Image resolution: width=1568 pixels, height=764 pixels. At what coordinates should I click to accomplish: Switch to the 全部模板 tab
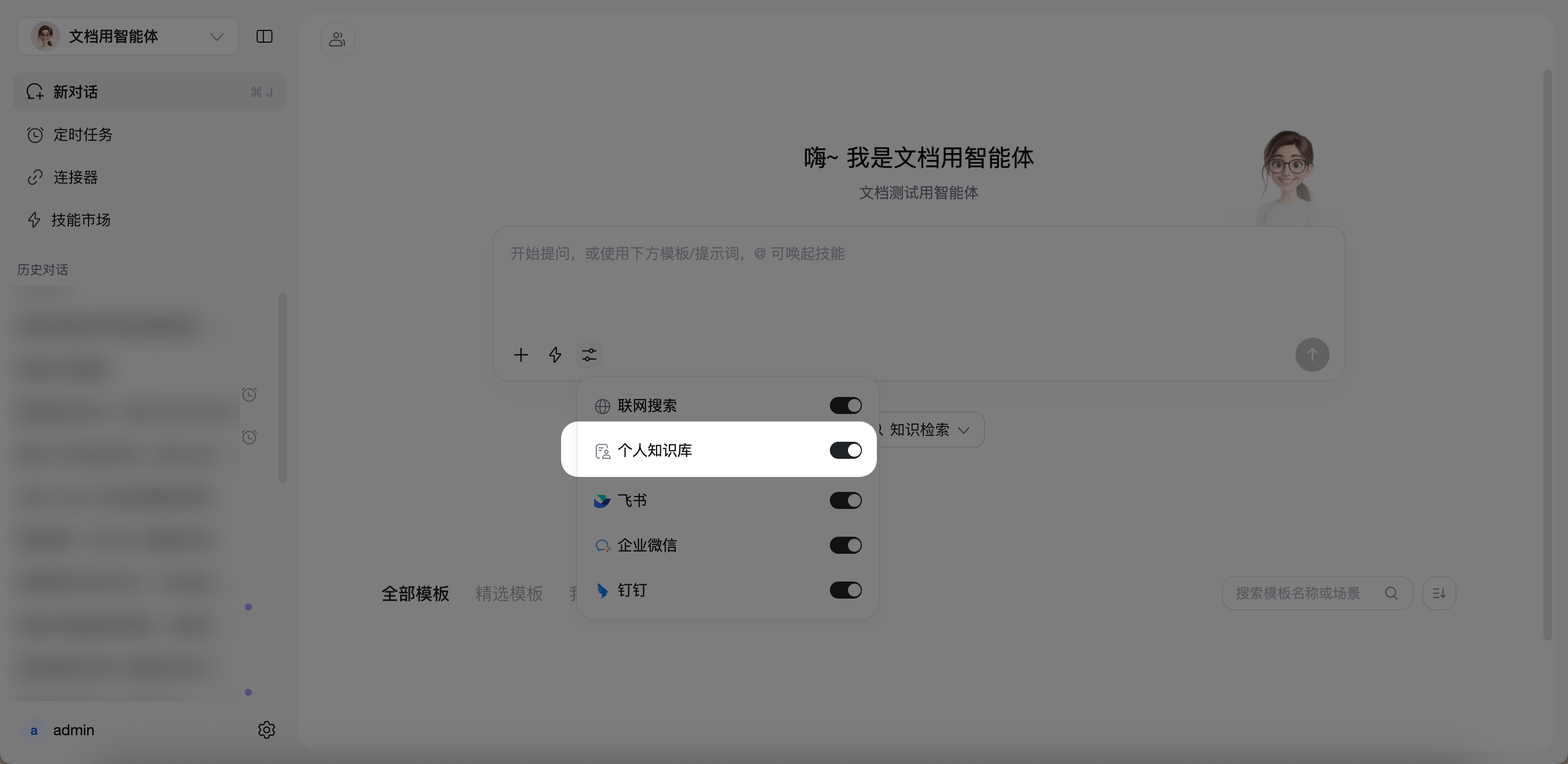pos(415,594)
